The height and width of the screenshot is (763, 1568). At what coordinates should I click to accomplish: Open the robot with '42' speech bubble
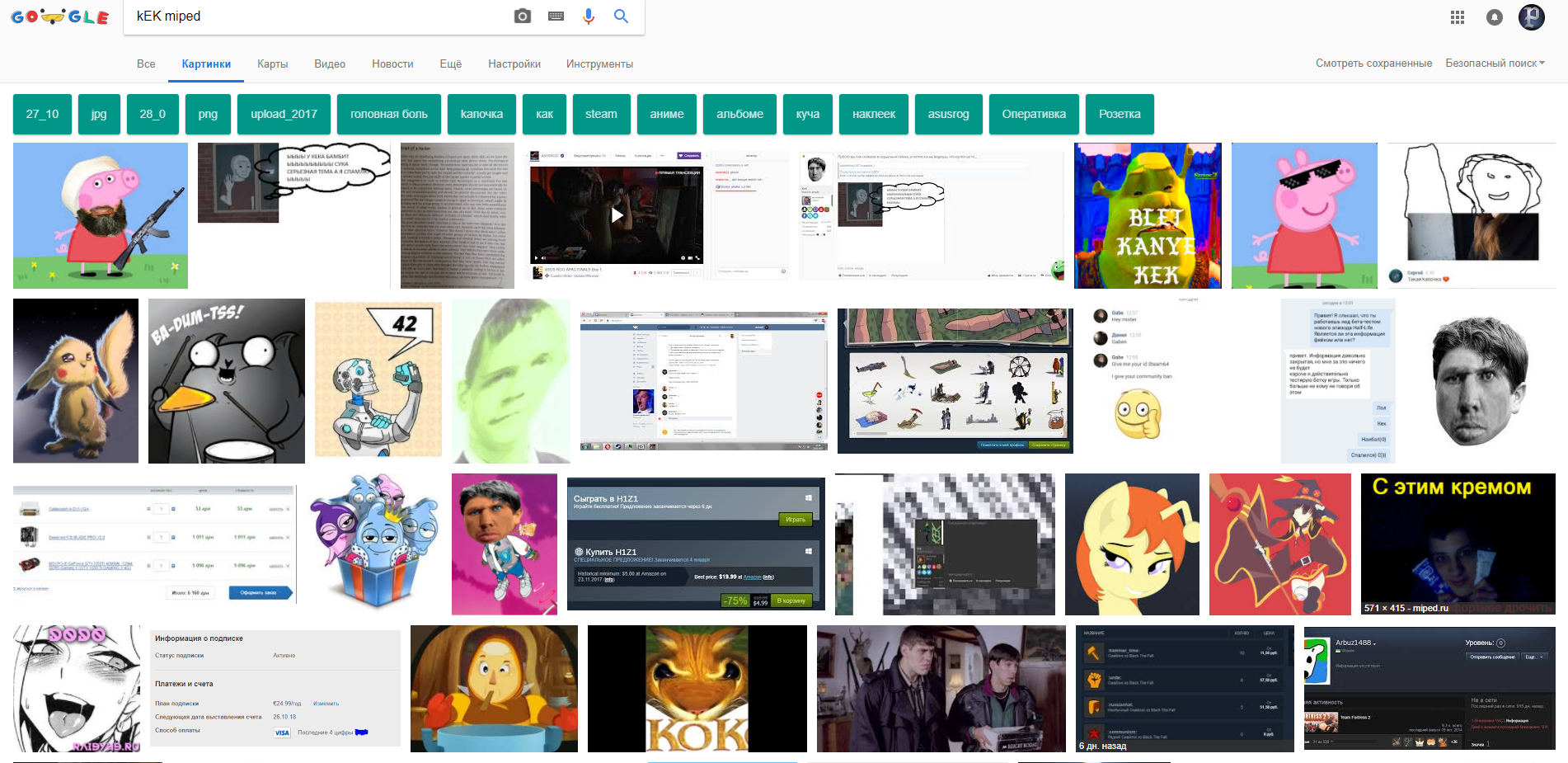pos(378,381)
